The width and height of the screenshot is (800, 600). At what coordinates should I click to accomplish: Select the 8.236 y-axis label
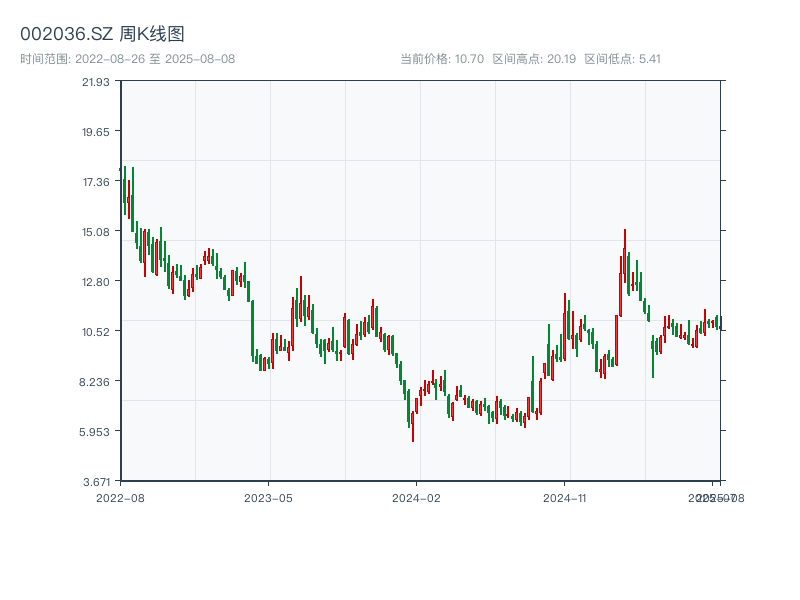[94, 382]
